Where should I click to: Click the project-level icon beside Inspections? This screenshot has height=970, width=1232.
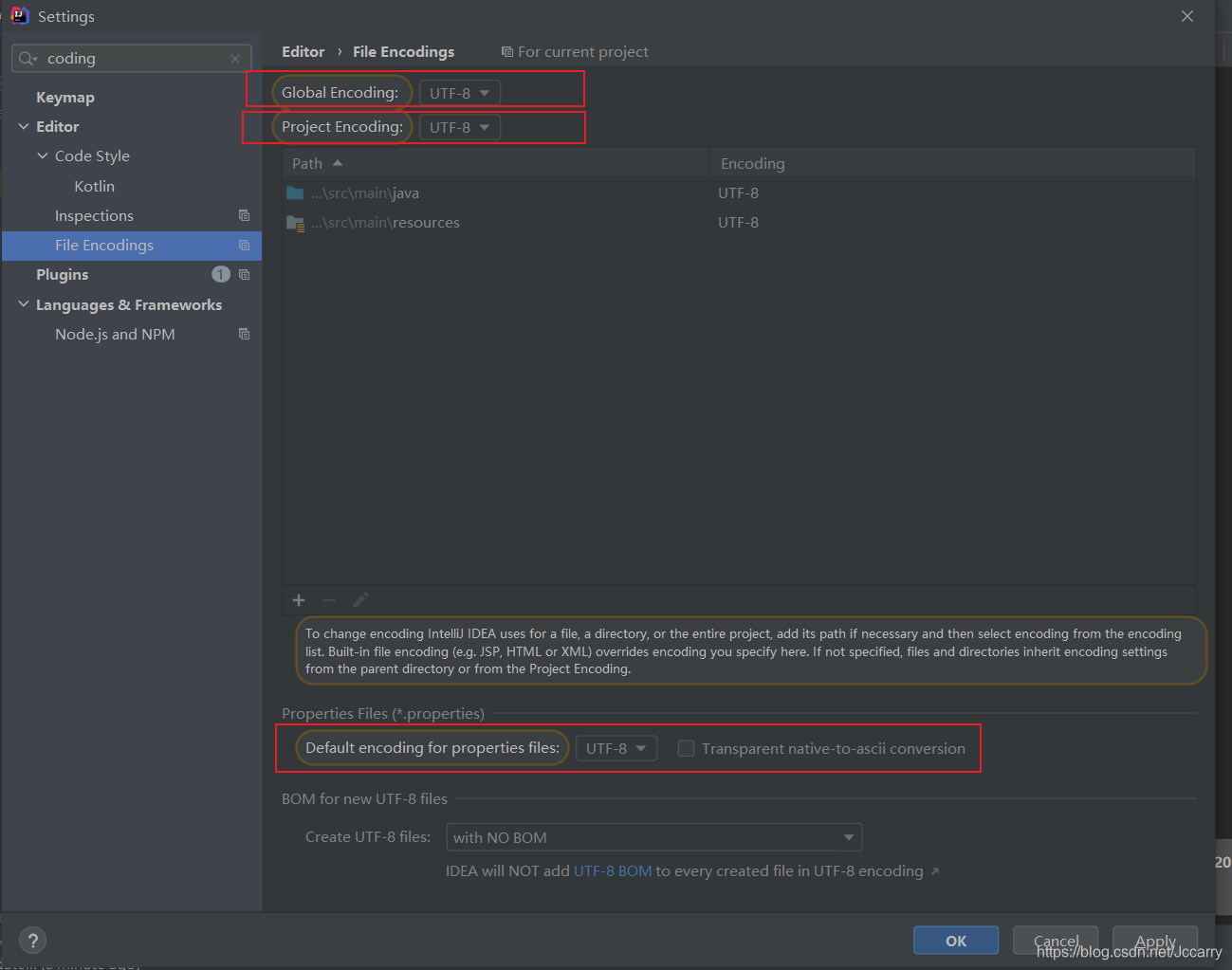(244, 215)
